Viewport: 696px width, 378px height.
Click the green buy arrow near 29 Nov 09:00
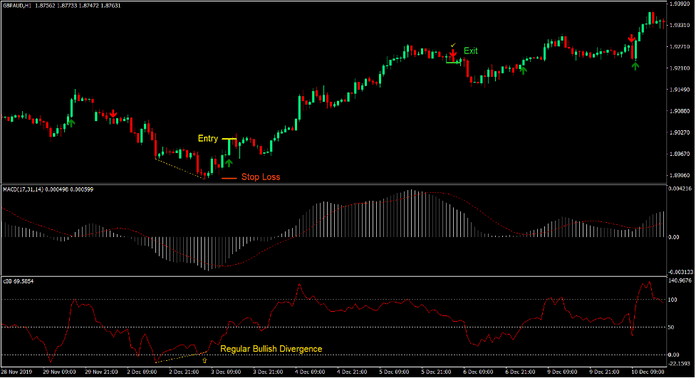[71, 122]
